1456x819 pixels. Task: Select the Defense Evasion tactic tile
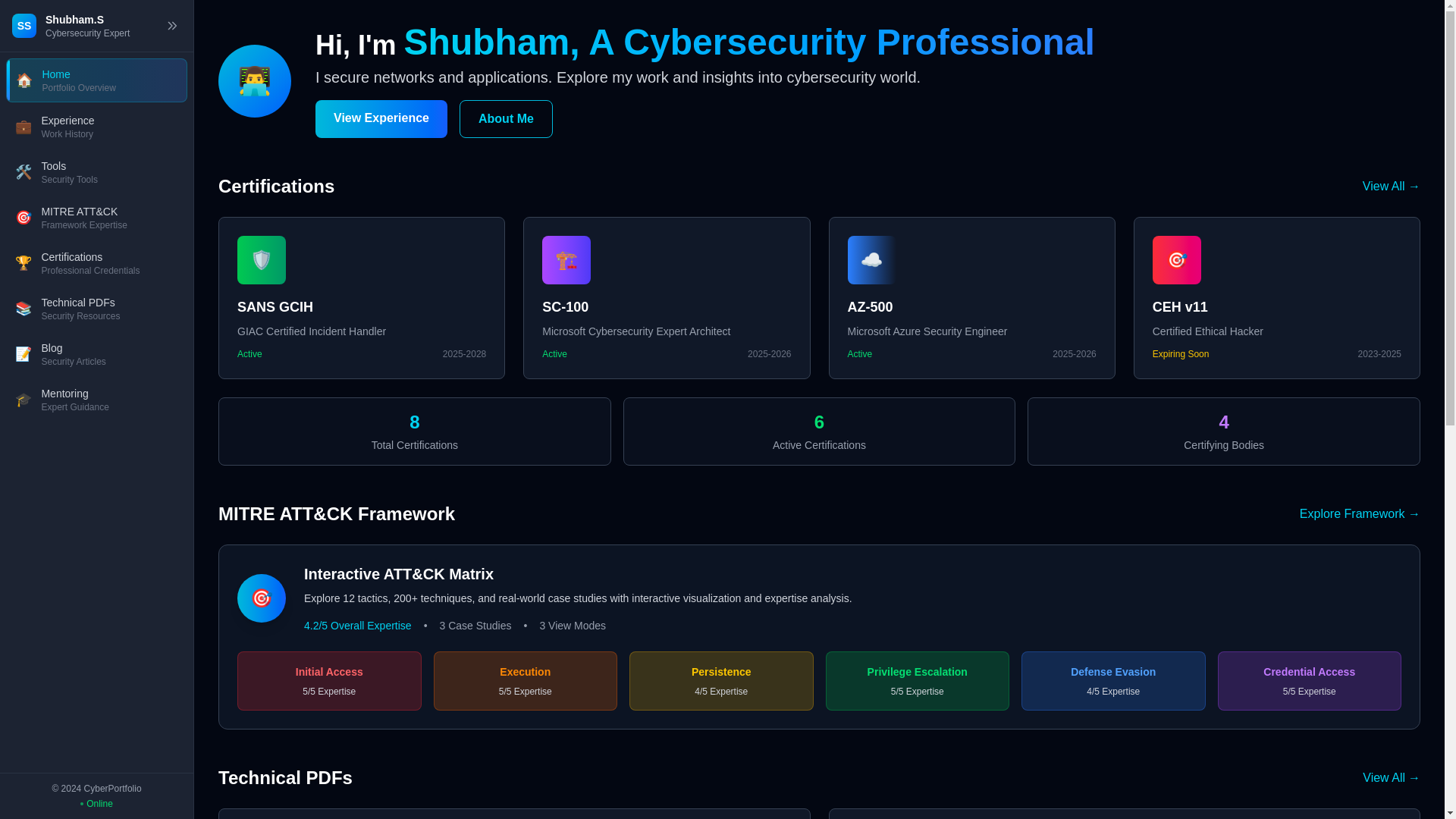1113,681
